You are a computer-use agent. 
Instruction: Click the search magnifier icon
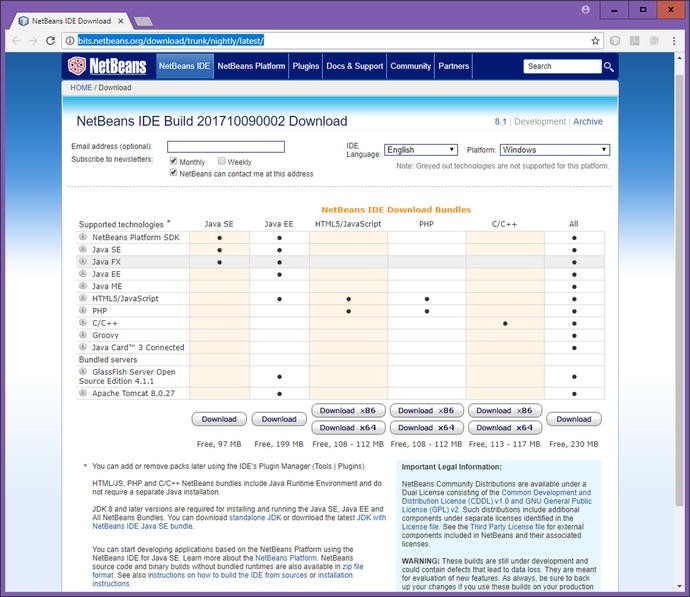[609, 66]
